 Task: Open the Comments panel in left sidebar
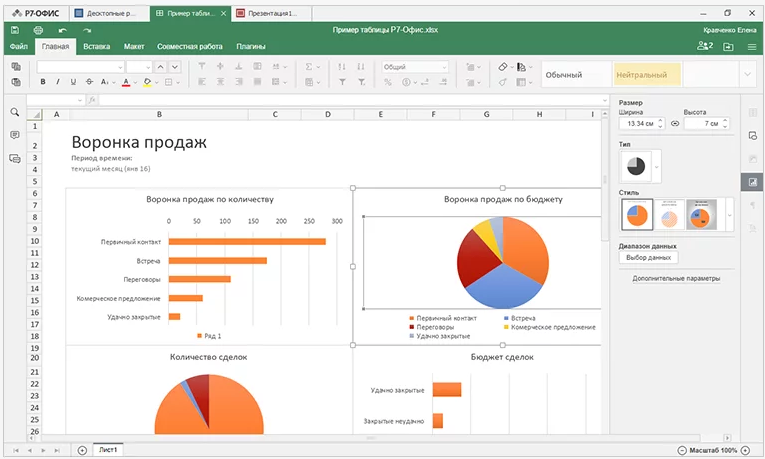(14, 135)
